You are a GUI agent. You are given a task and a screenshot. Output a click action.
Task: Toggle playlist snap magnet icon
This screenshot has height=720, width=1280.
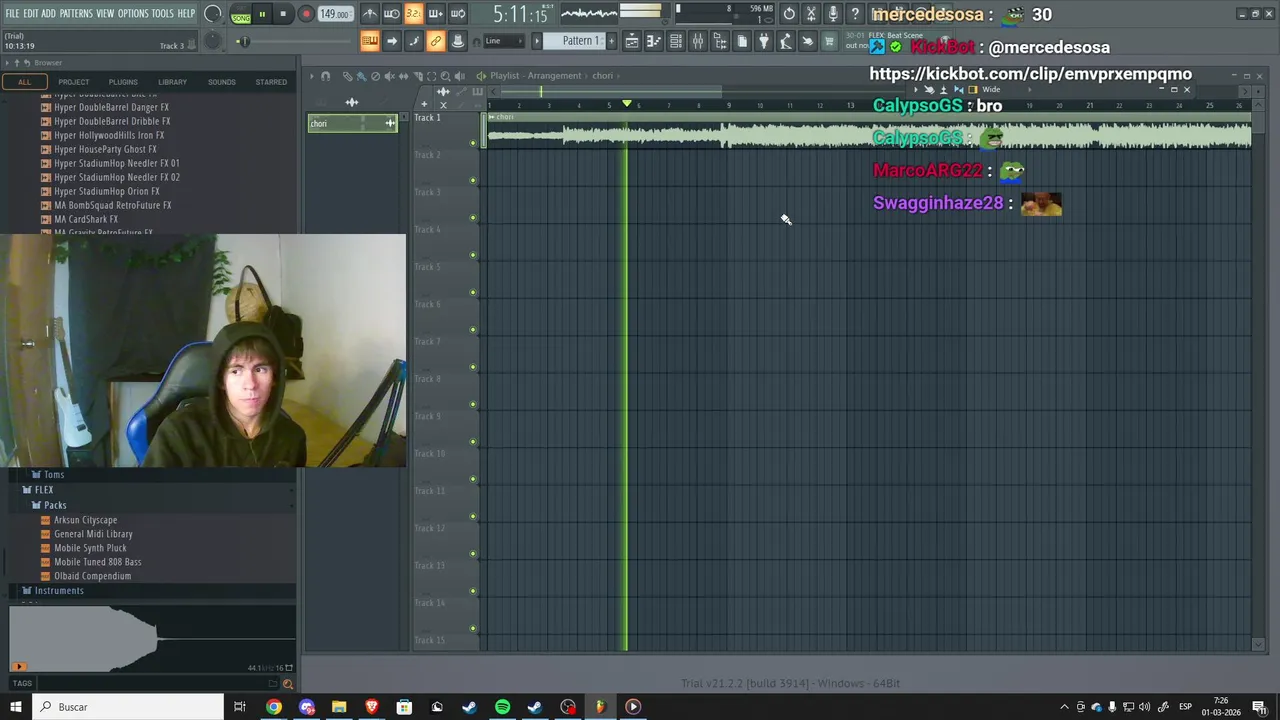[x=325, y=76]
